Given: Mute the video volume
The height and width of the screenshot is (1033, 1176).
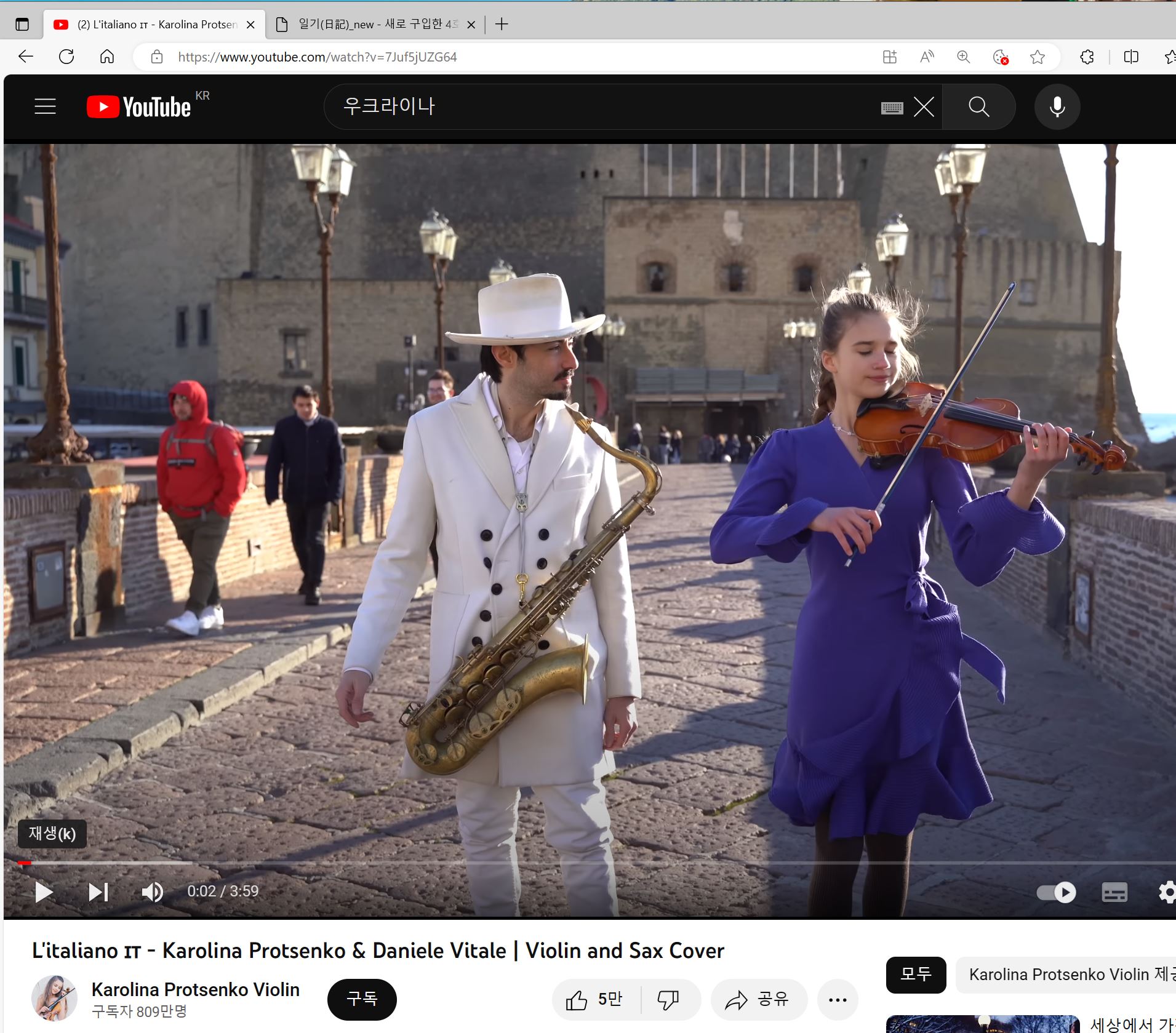Looking at the screenshot, I should 152,891.
